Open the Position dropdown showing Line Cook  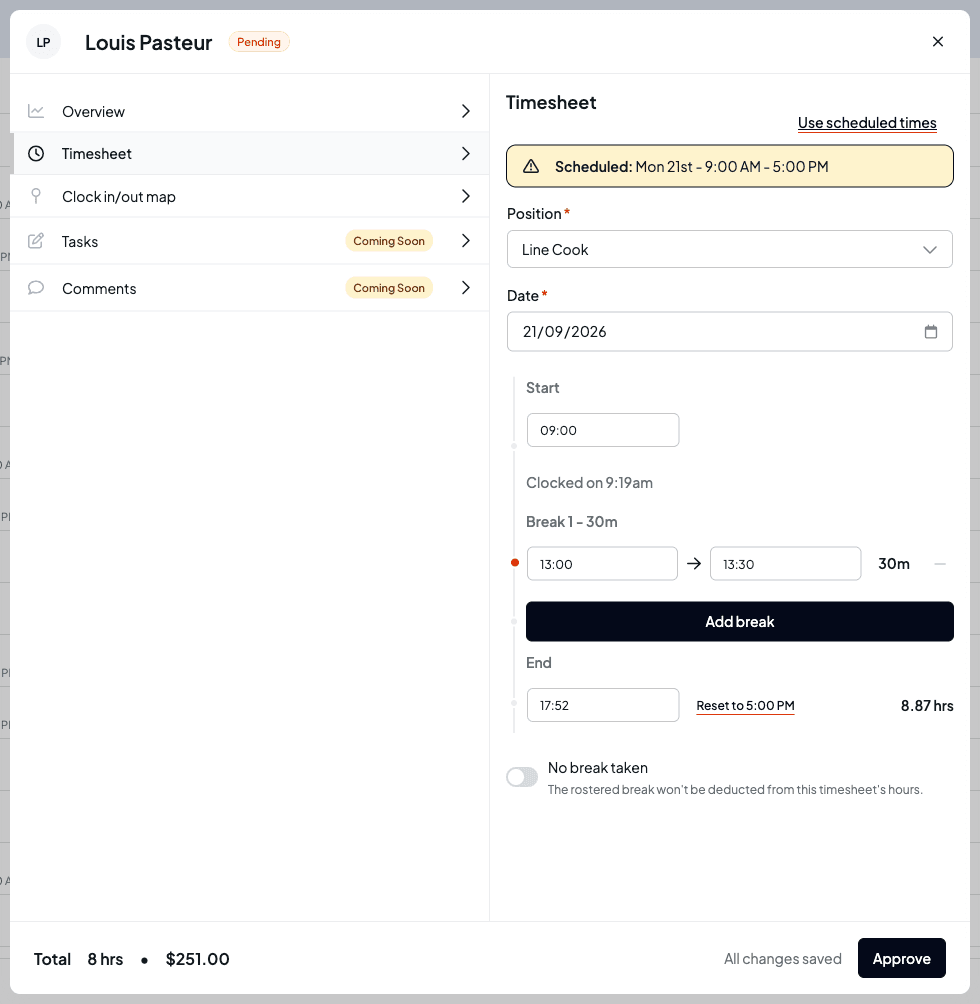[730, 249]
